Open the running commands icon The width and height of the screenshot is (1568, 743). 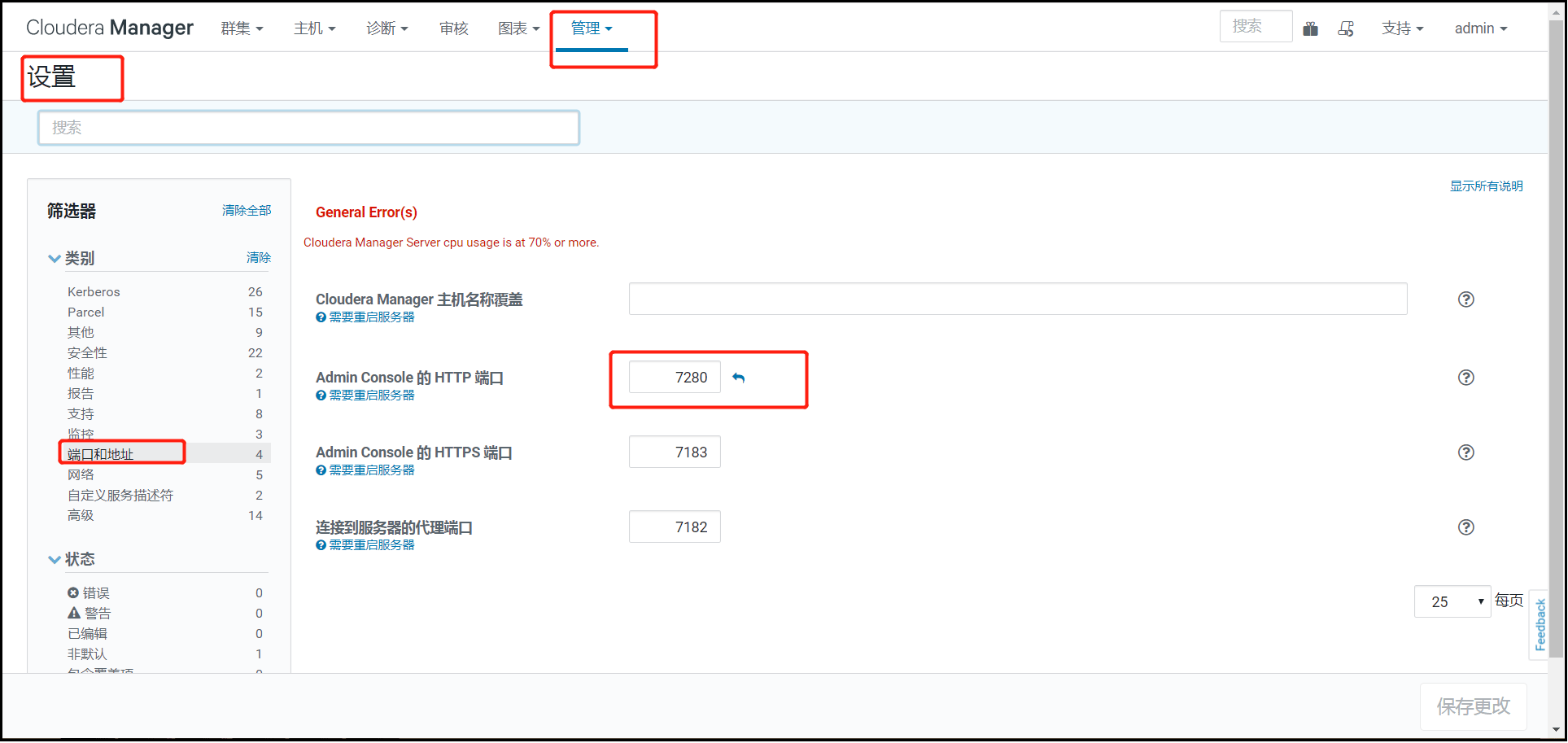1346,28
